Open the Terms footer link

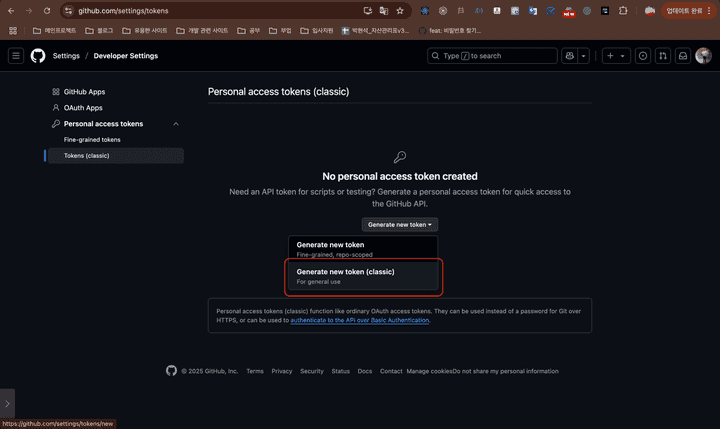tap(255, 371)
